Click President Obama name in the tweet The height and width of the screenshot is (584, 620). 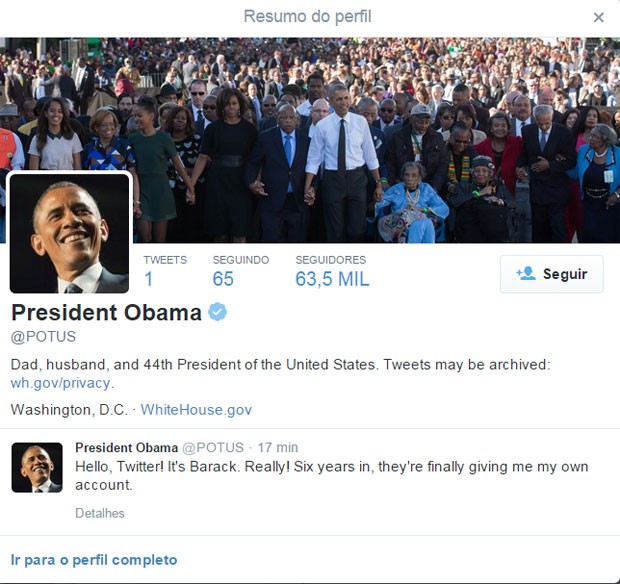(127, 448)
